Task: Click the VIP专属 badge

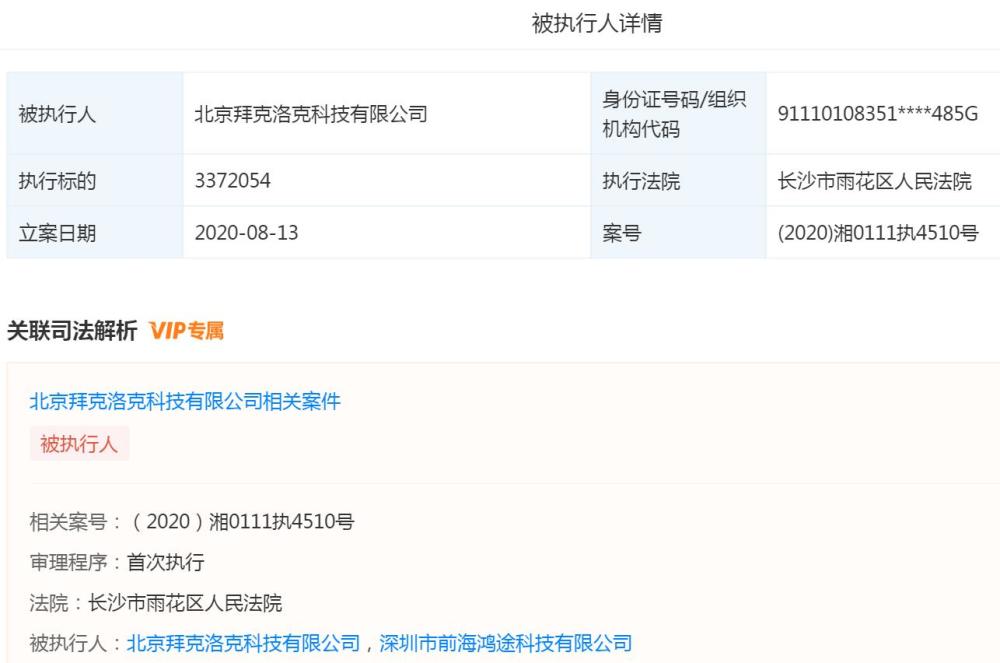Action: point(186,331)
